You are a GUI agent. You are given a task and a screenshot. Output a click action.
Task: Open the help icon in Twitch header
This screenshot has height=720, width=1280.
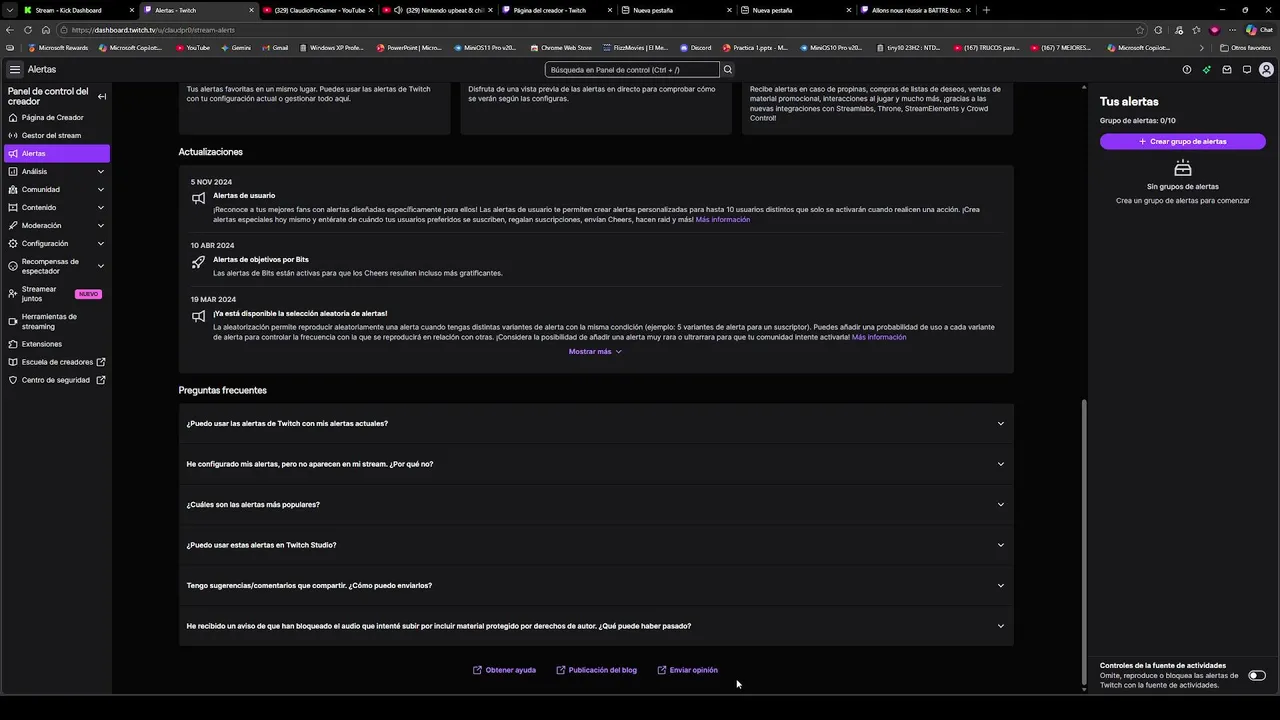point(1187,69)
